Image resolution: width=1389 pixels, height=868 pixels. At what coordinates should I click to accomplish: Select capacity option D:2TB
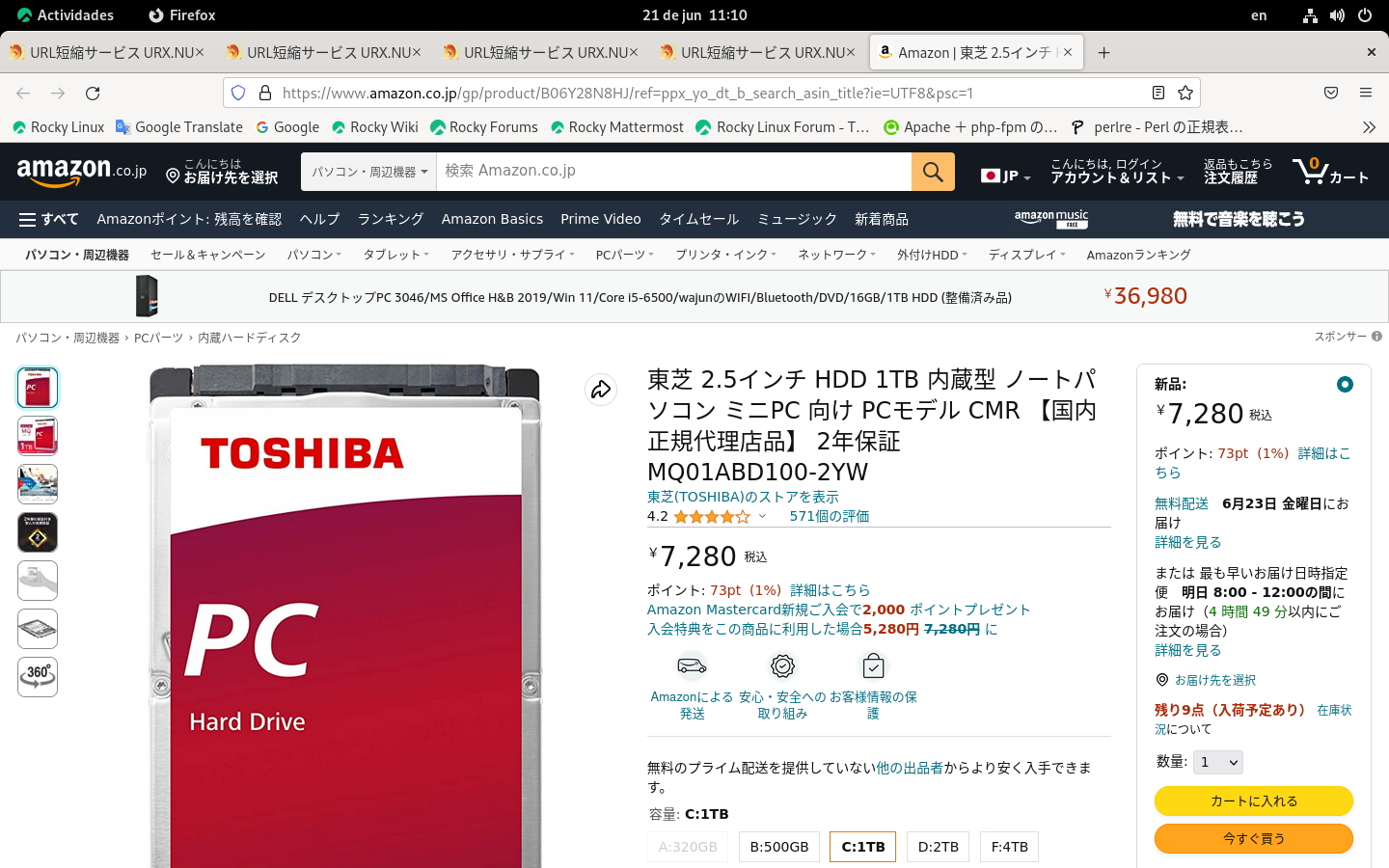click(x=939, y=847)
